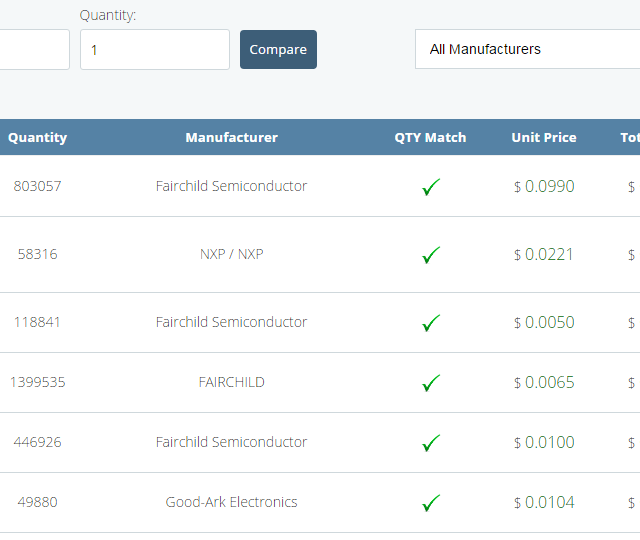The image size is (640, 540).
Task: Select unit price $ 0.0221
Action: click(543, 255)
